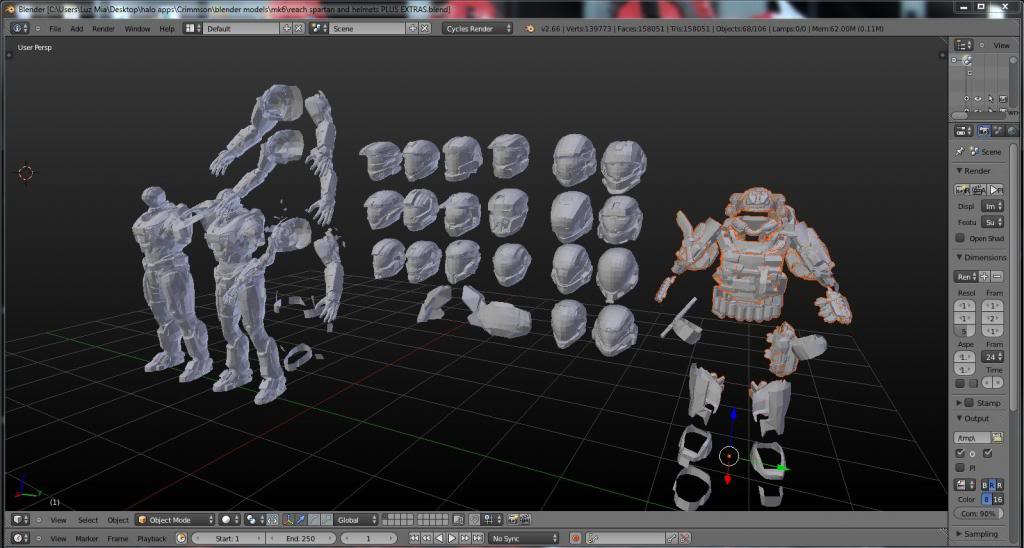Image resolution: width=1024 pixels, height=548 pixels.
Task: Delete the current scene with X
Action: tap(424, 29)
